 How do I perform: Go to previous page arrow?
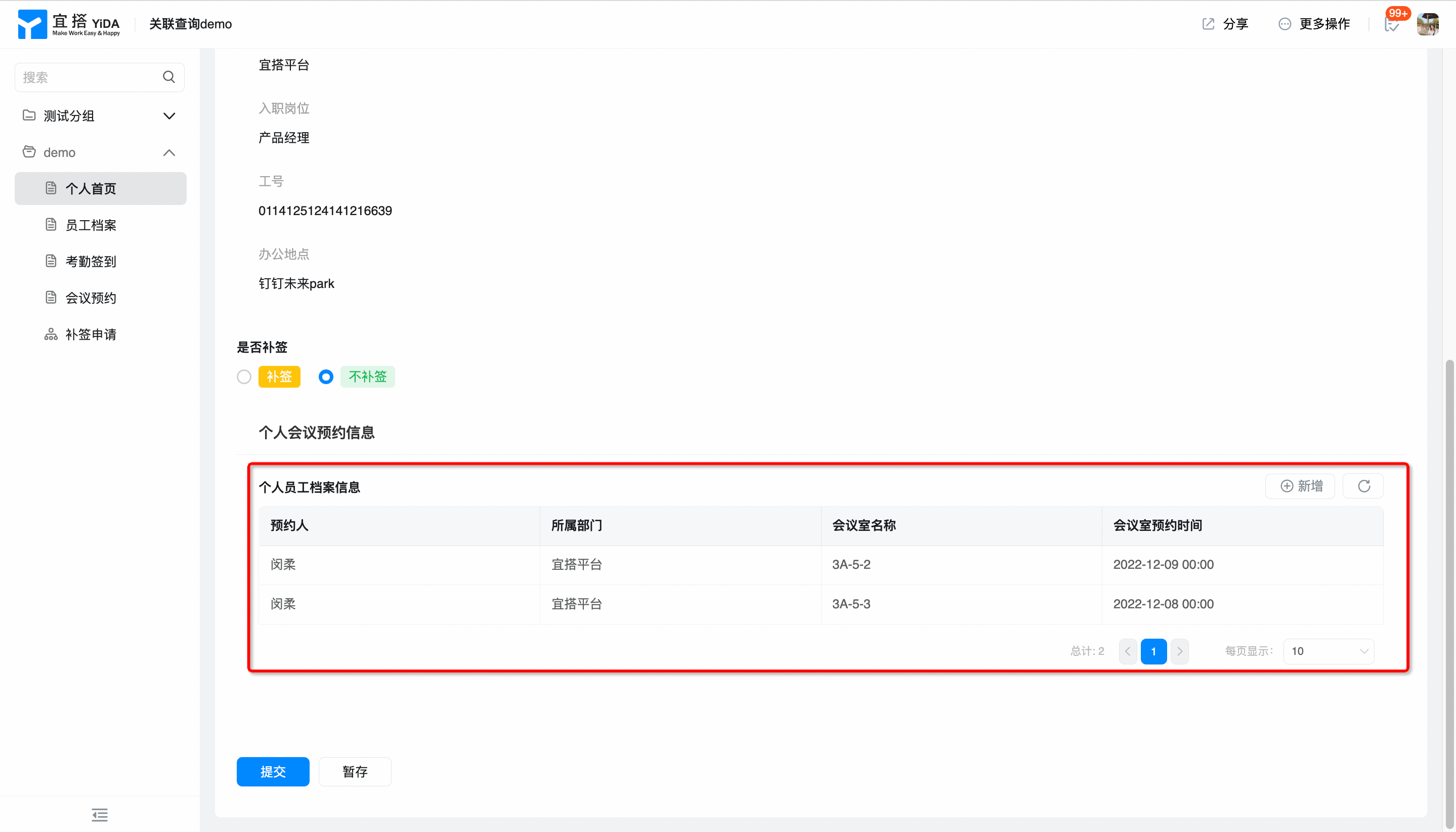[x=1128, y=651]
